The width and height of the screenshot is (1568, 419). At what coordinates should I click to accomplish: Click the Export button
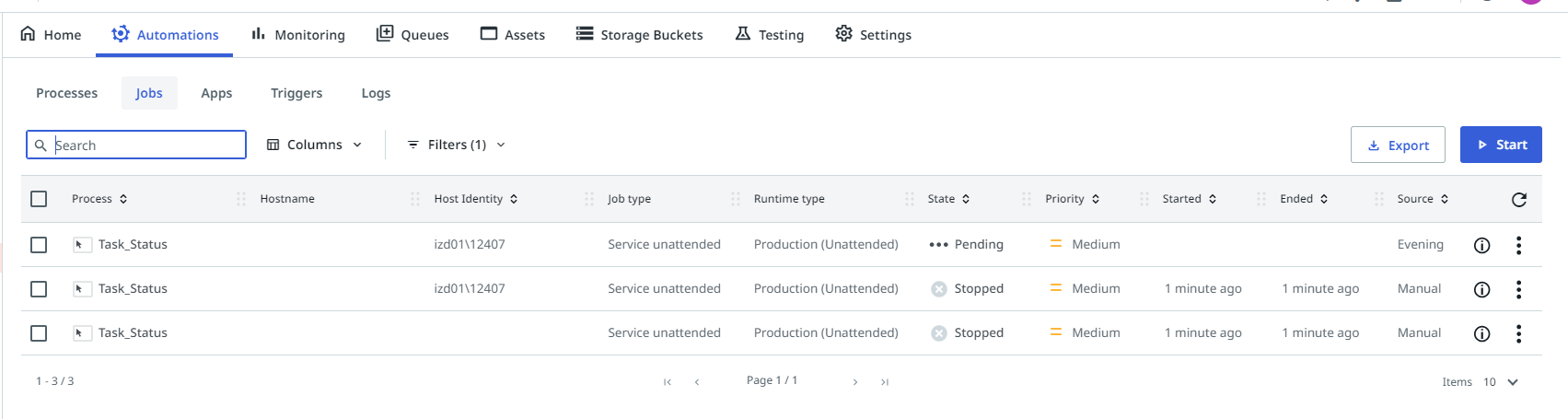coord(1398,145)
